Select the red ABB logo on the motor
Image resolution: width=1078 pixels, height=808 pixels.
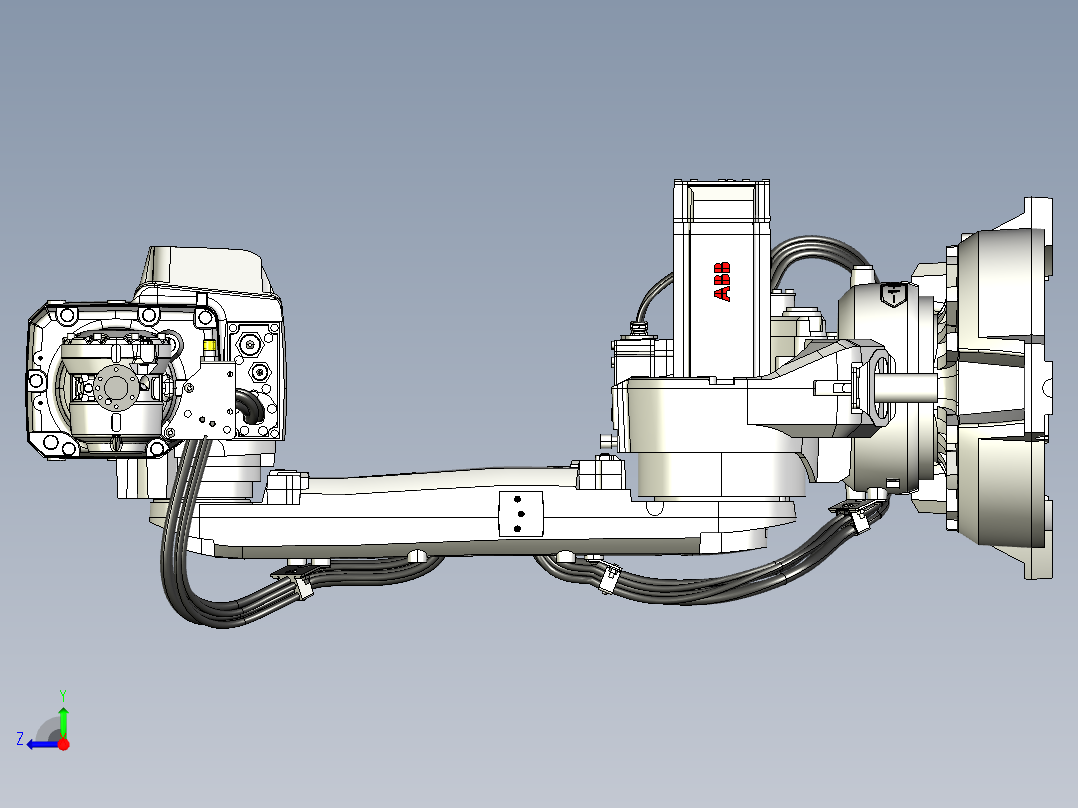pyautogui.click(x=722, y=281)
